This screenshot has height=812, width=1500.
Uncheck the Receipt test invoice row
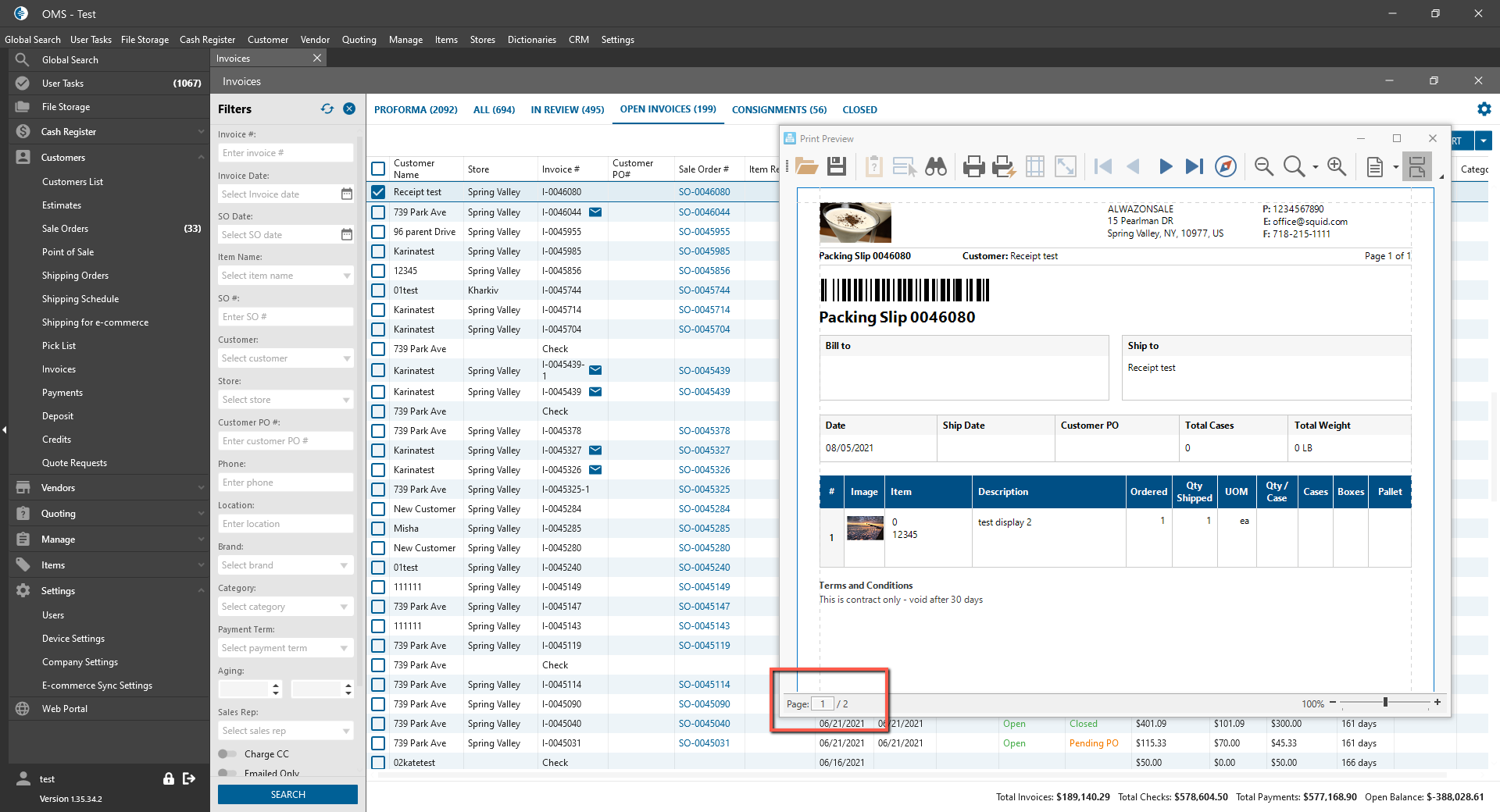tap(378, 192)
